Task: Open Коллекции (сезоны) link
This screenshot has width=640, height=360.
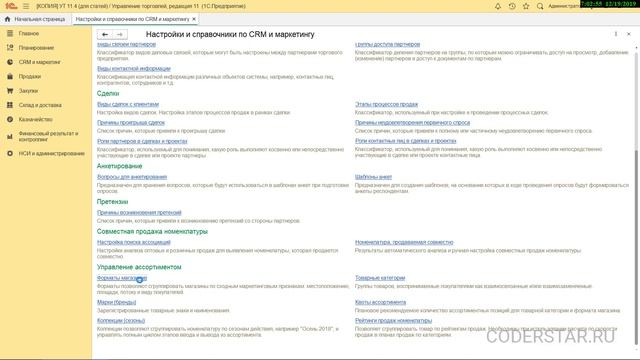Action: 121,320
